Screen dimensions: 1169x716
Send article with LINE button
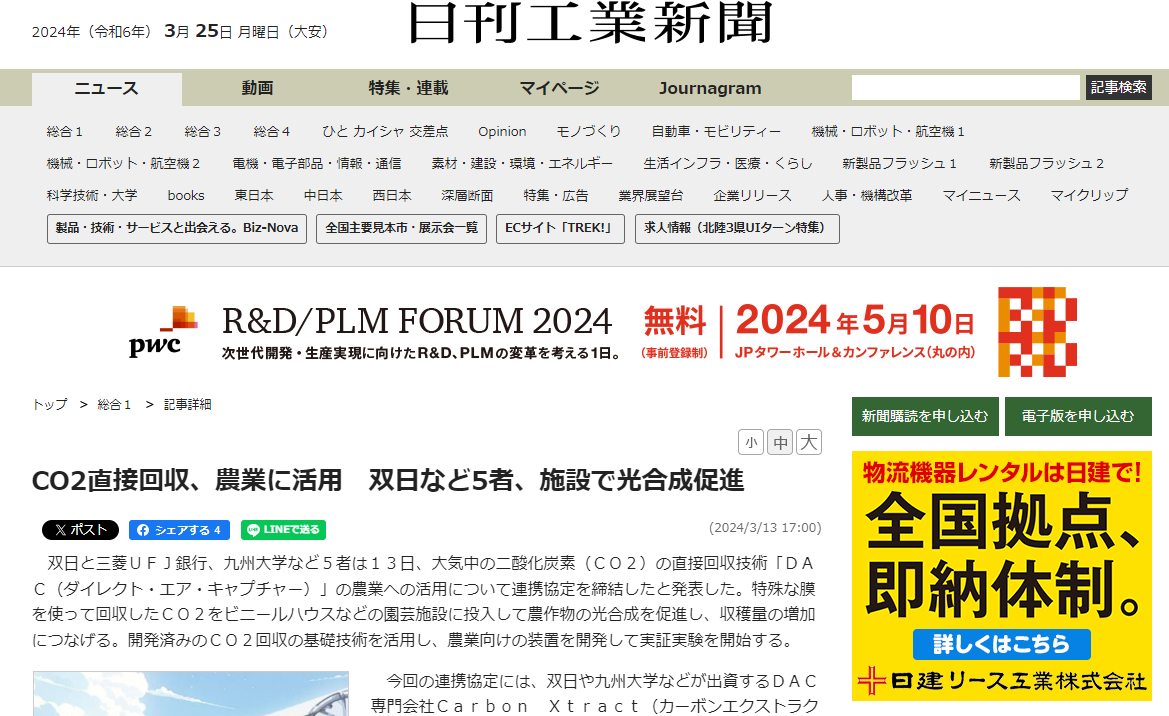(x=283, y=530)
